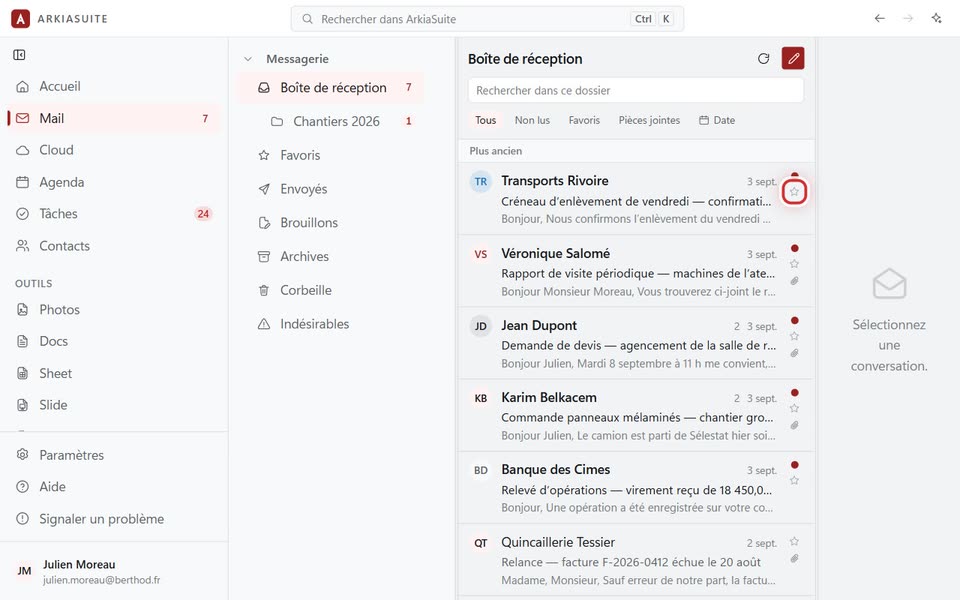Open the Jean Dupont devis conversation

pos(636,343)
